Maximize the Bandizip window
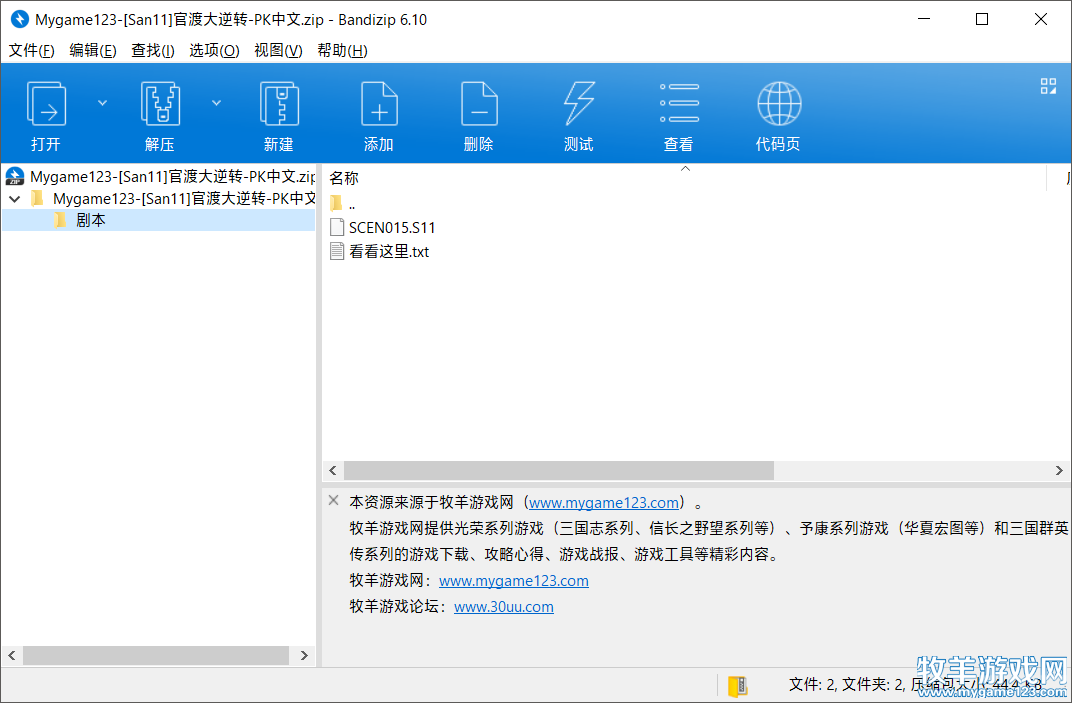The height and width of the screenshot is (703, 1072). point(982,19)
